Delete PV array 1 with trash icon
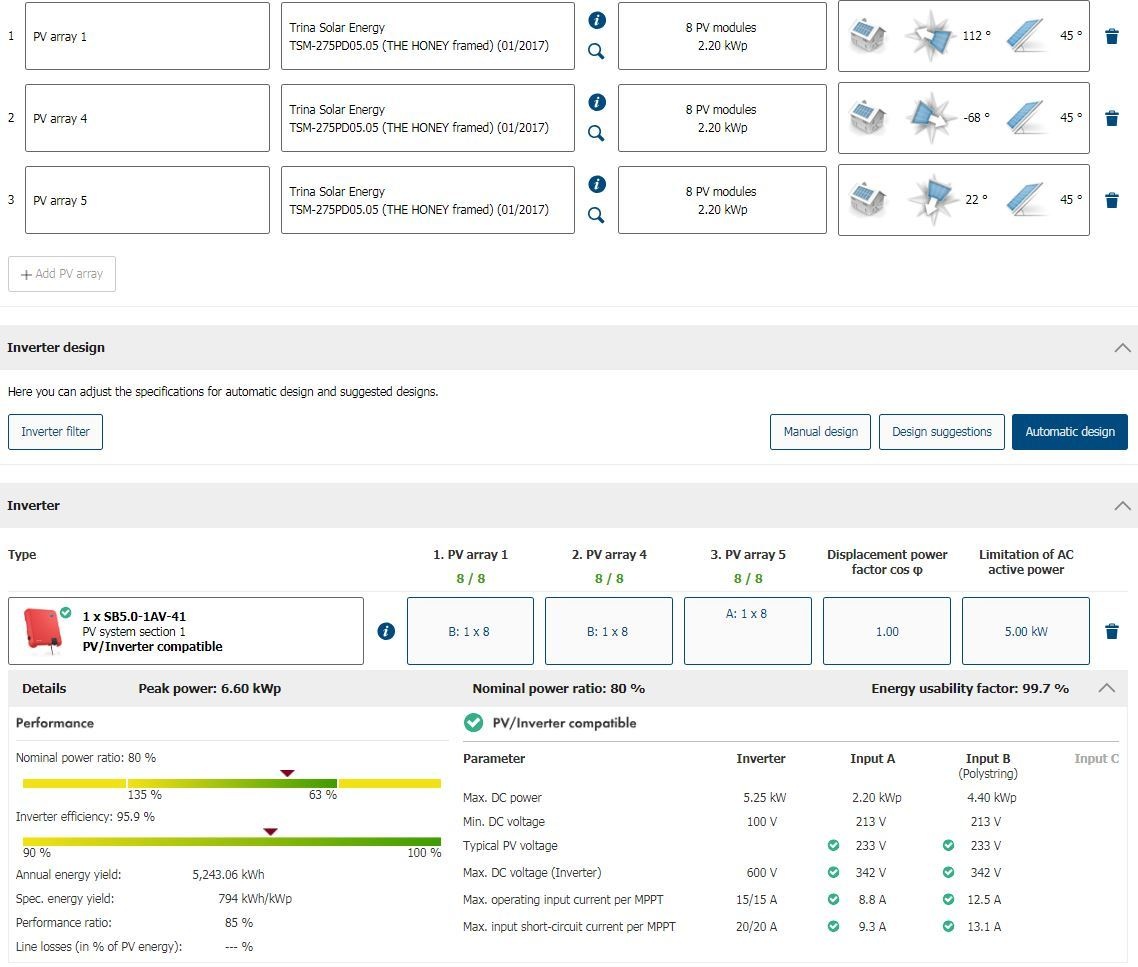 (1111, 36)
